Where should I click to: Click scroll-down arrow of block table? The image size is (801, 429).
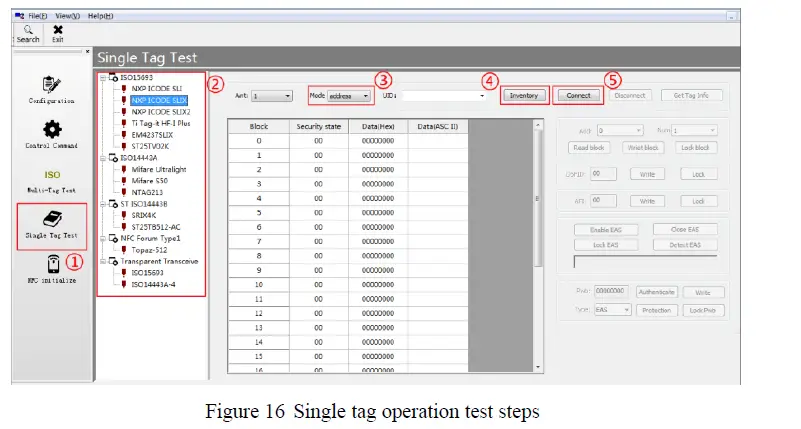pyautogui.click(x=537, y=367)
